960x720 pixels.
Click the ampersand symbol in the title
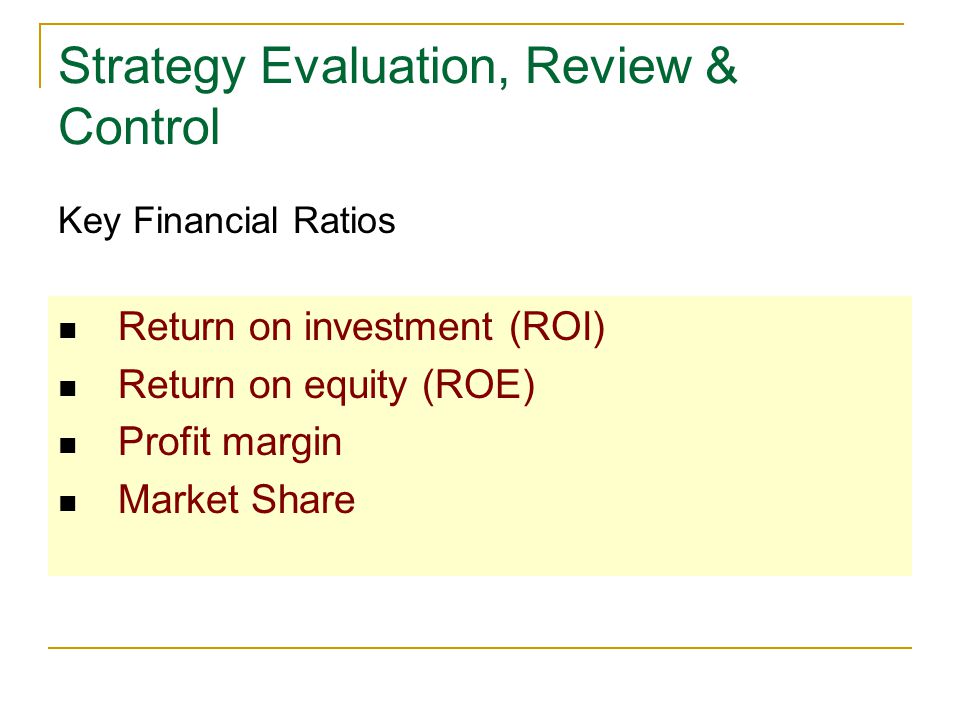pos(721,66)
